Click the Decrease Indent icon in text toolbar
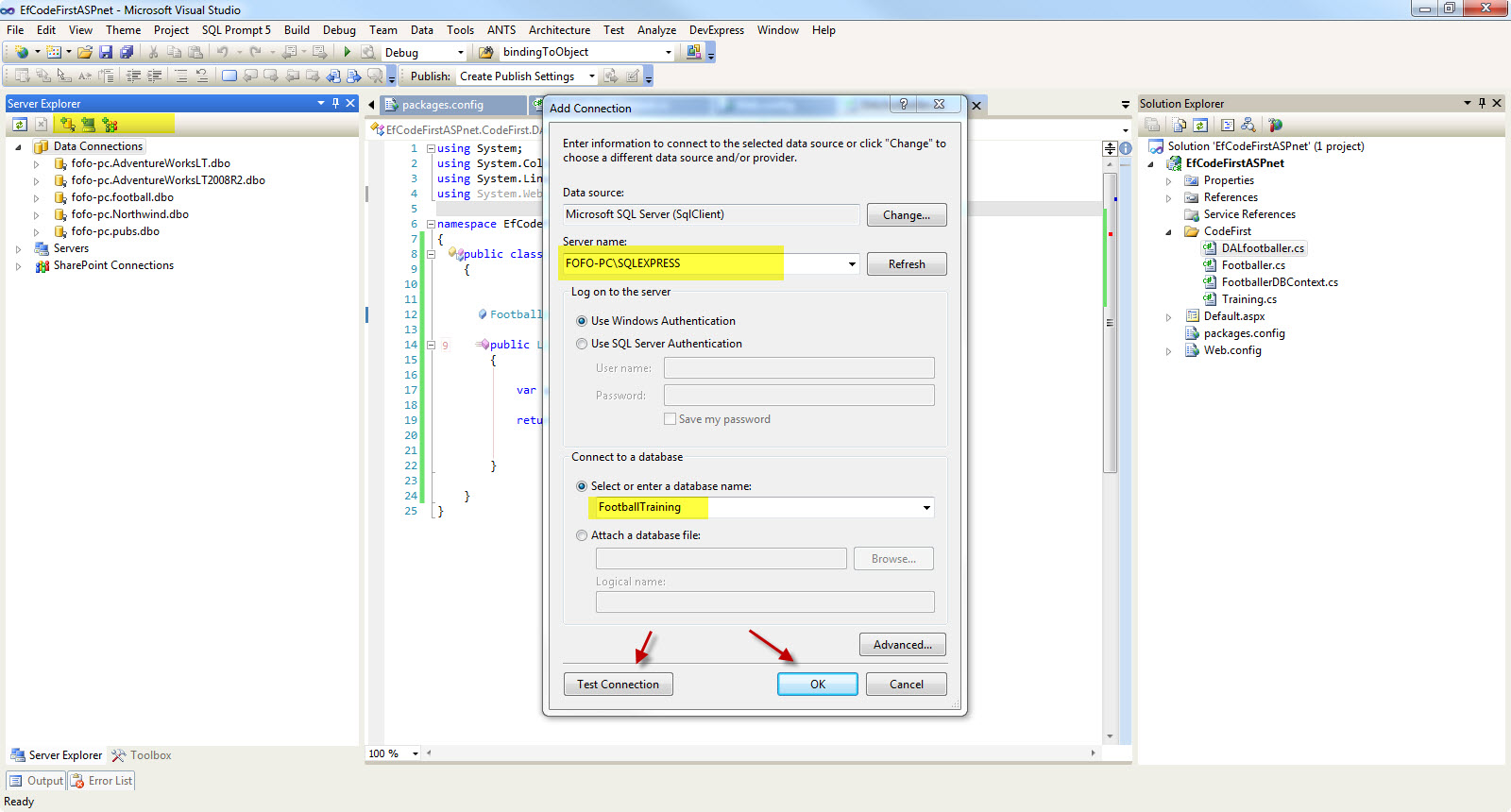1511x812 pixels. tap(133, 76)
